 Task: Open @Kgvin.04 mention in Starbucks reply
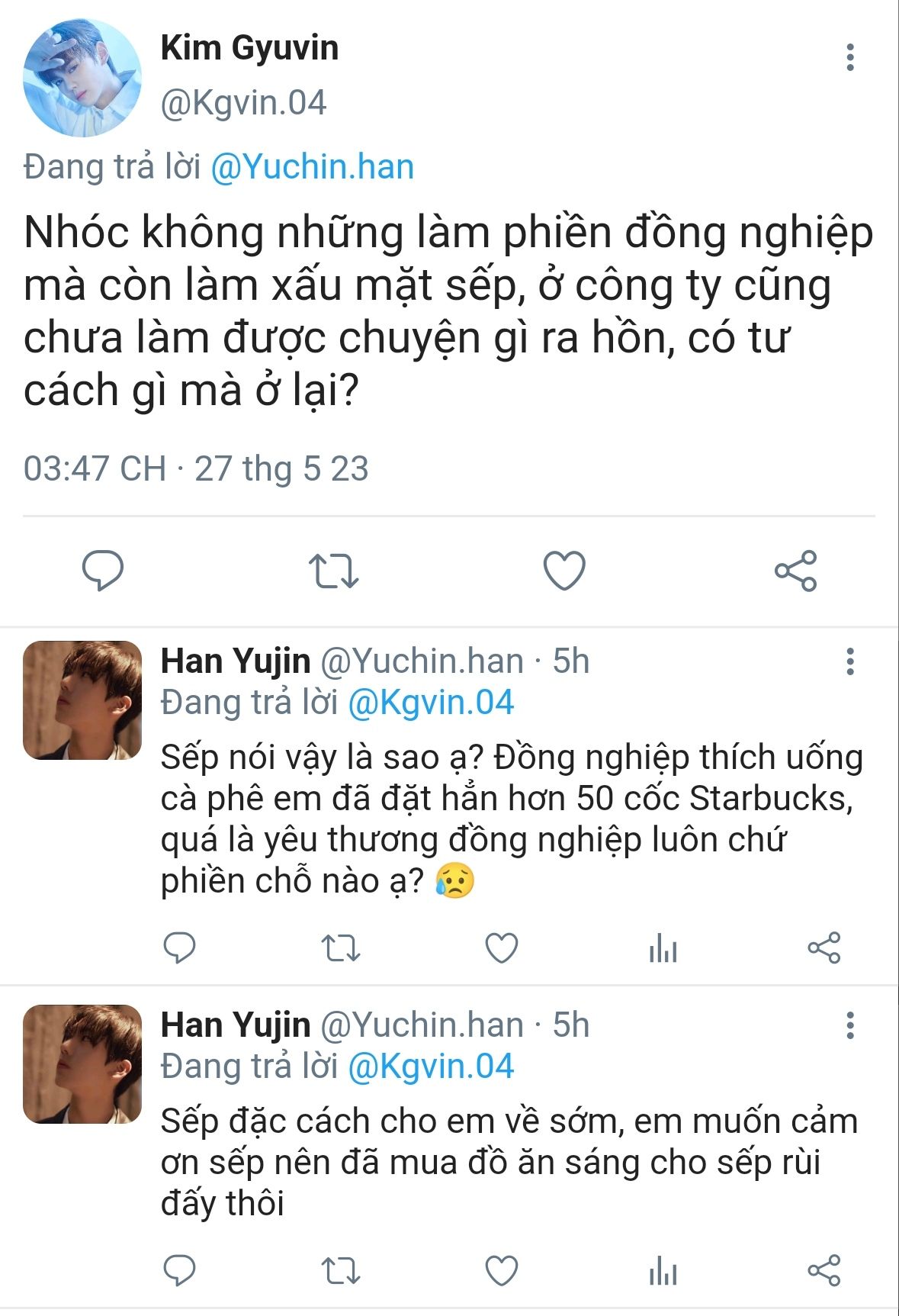431,703
